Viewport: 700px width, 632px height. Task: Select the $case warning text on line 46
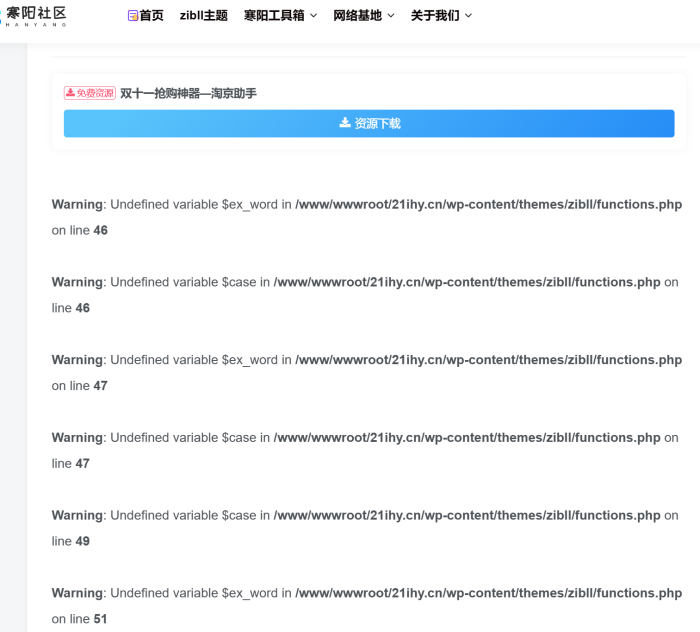click(365, 295)
